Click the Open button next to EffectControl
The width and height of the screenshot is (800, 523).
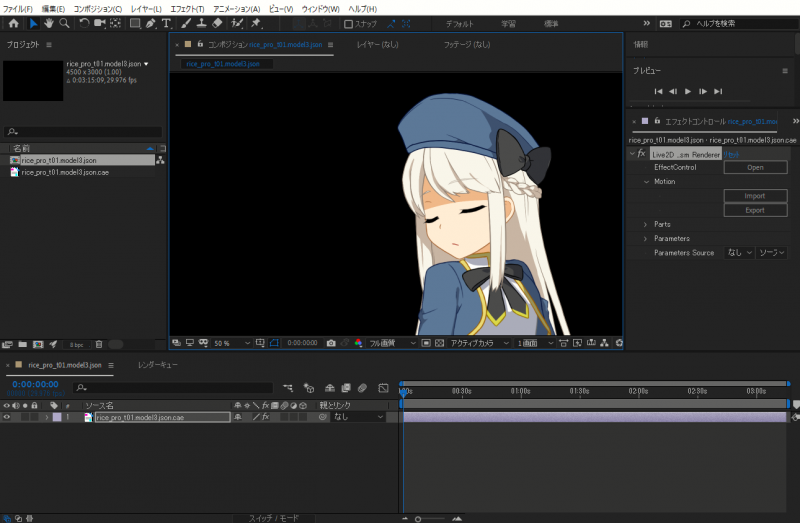click(755, 168)
